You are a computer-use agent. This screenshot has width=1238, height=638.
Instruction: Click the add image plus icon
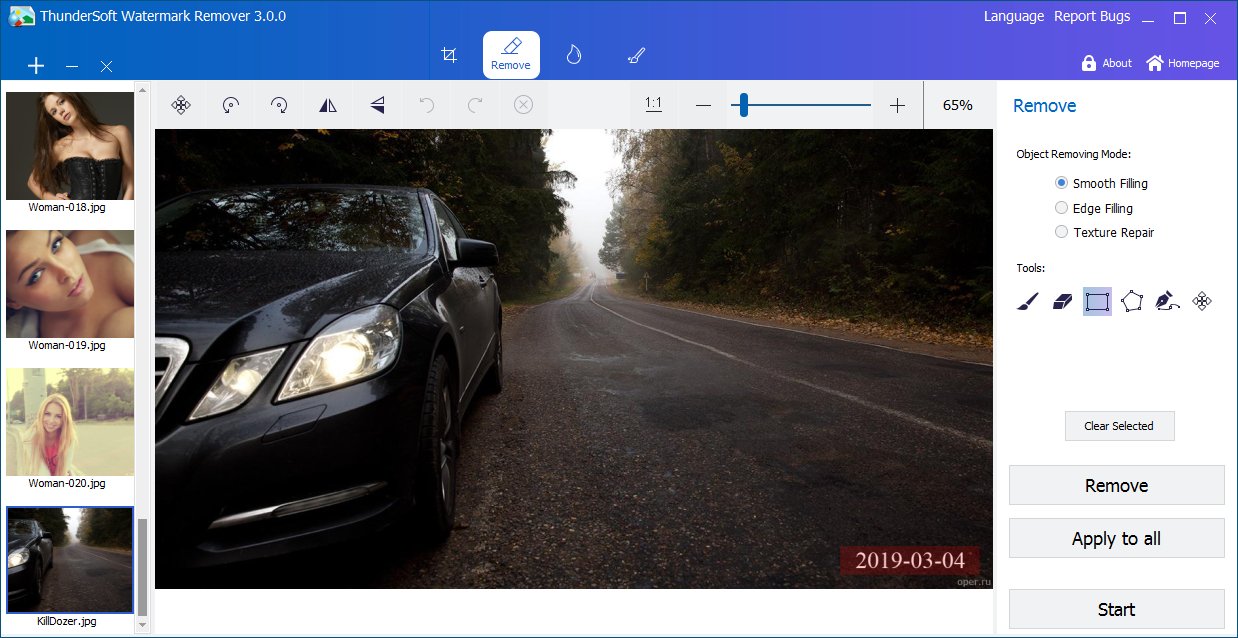(x=36, y=66)
